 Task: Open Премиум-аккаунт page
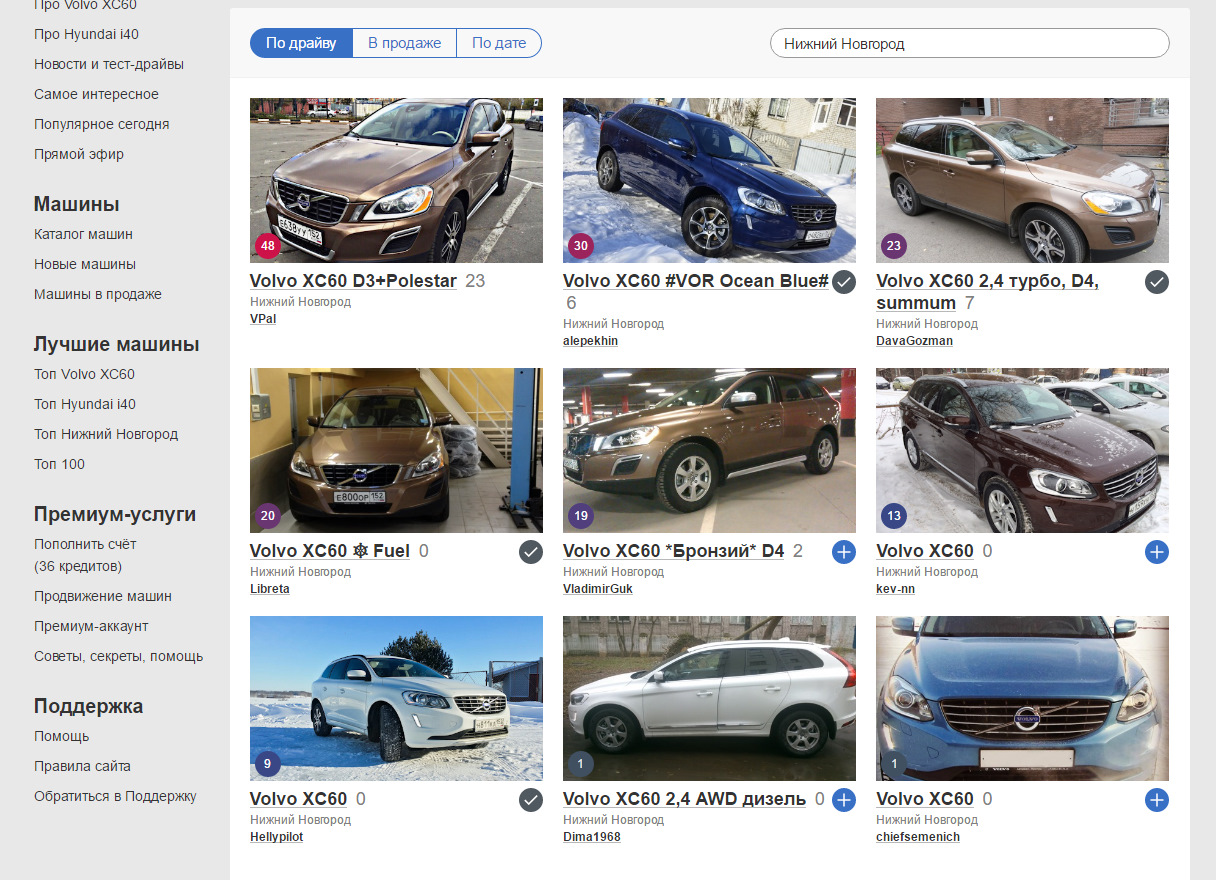pos(91,626)
